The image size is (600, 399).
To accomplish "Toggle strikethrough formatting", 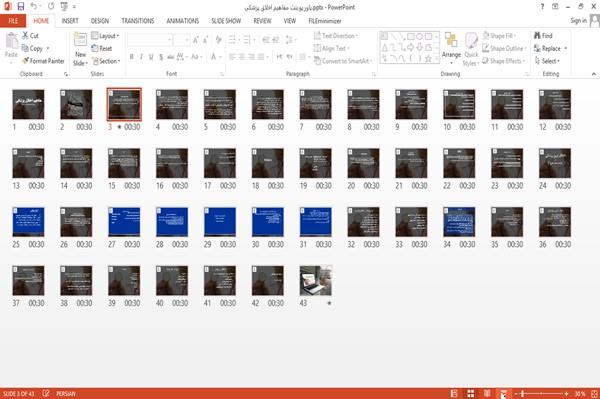I will (x=171, y=57).
